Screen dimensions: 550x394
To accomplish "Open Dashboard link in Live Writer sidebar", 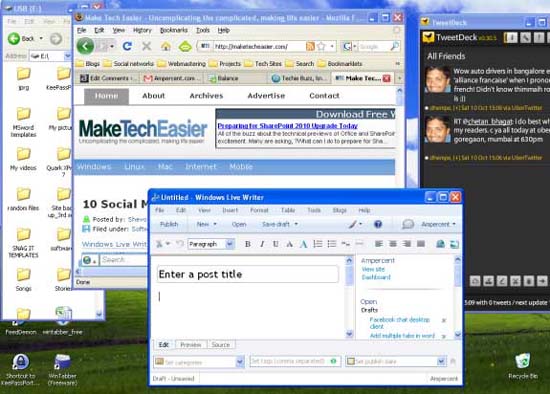I will [376, 277].
